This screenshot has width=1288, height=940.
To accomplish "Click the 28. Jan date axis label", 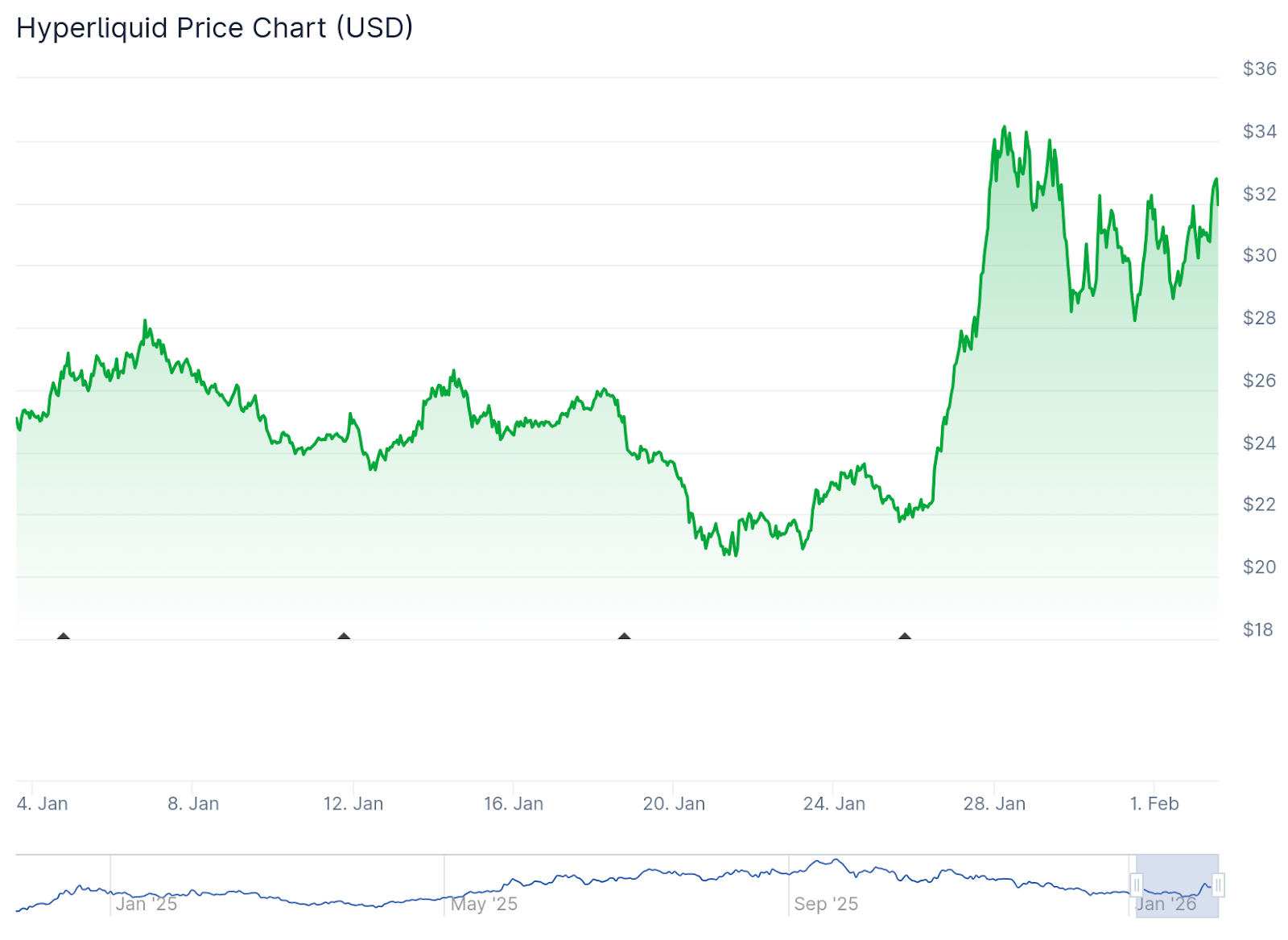I will pyautogui.click(x=994, y=803).
